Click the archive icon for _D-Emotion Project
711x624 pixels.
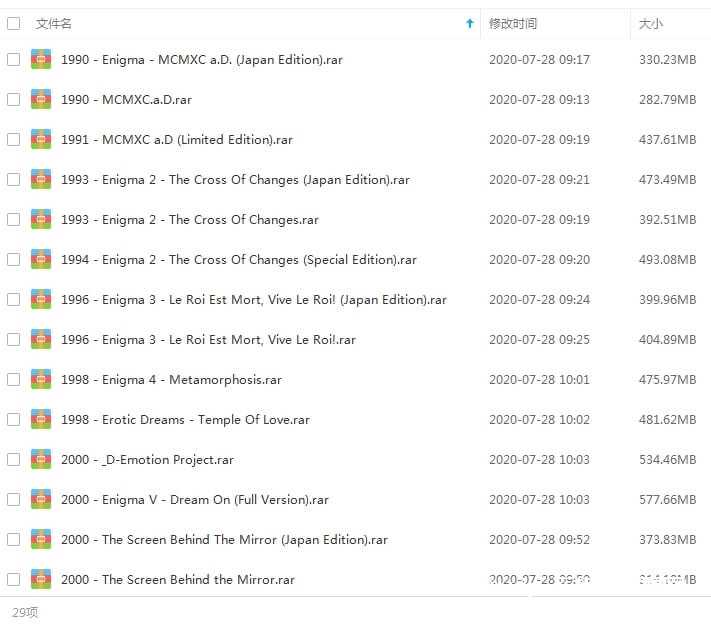(x=41, y=459)
